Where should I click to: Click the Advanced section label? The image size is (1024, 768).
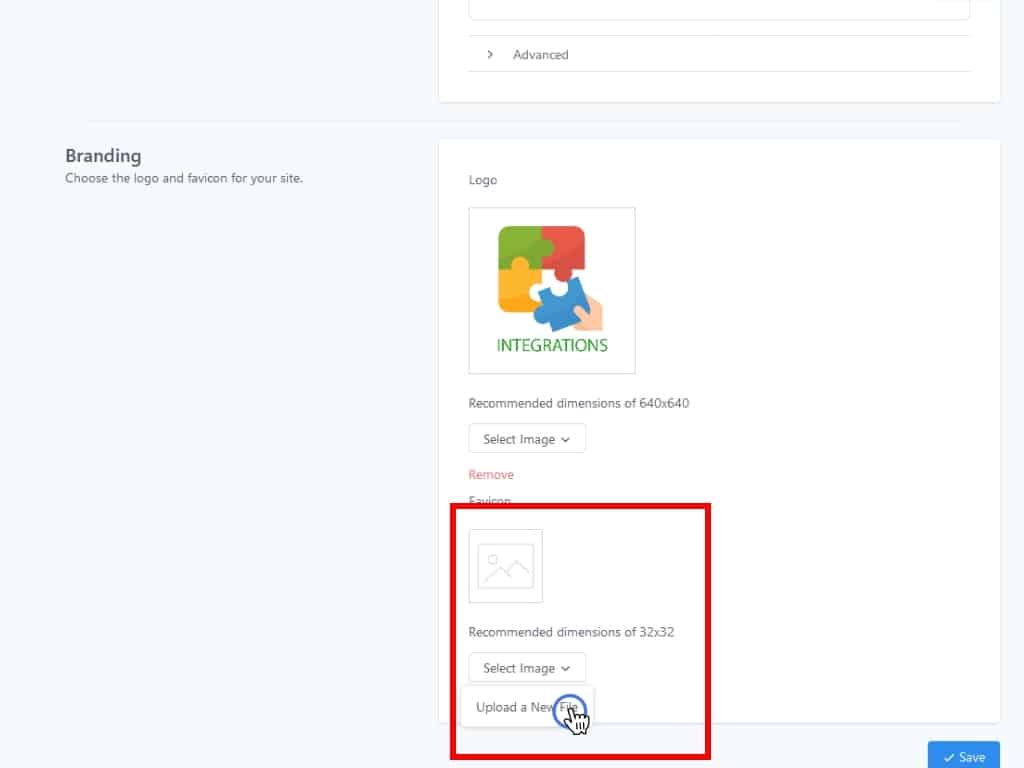click(540, 55)
